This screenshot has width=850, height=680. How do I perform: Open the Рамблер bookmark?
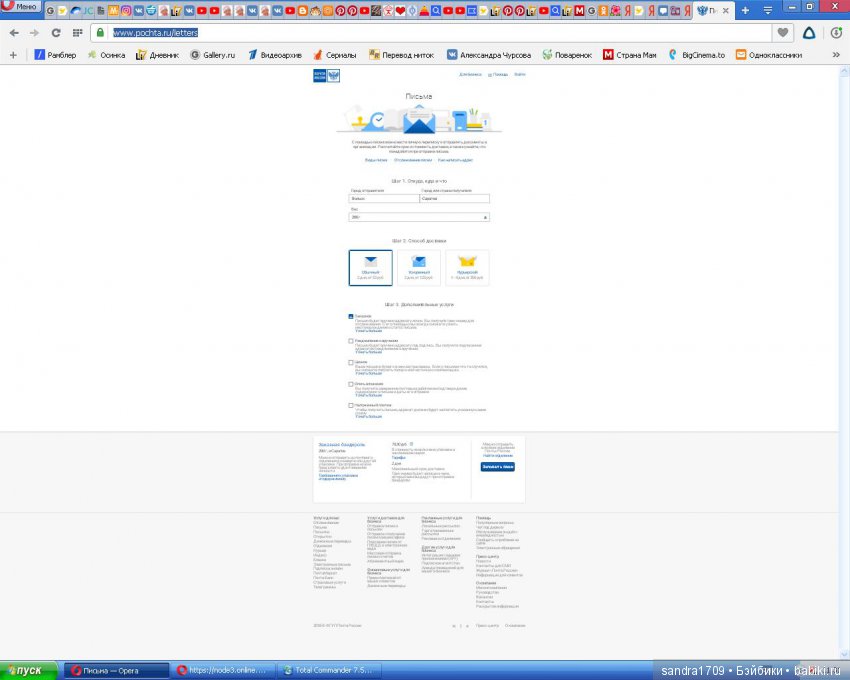click(55, 55)
